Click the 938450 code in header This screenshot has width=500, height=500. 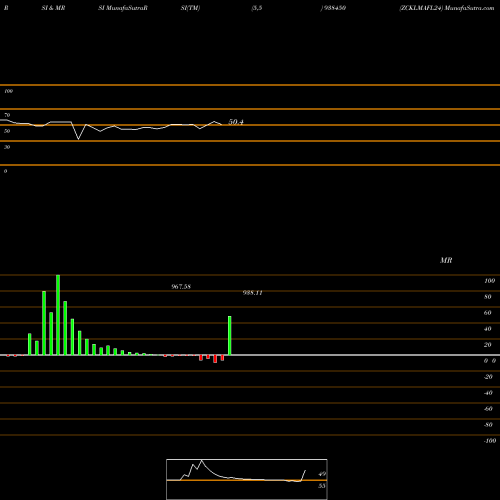pyautogui.click(x=334, y=8)
